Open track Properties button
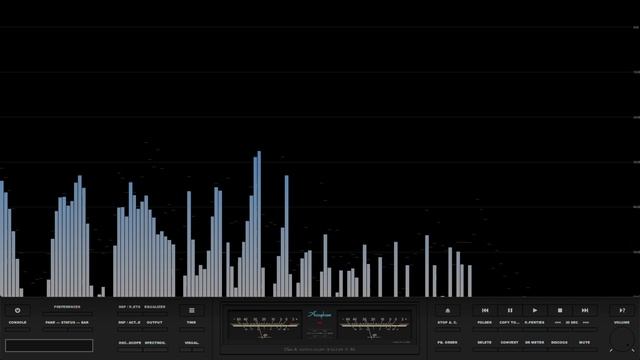 [534, 322]
